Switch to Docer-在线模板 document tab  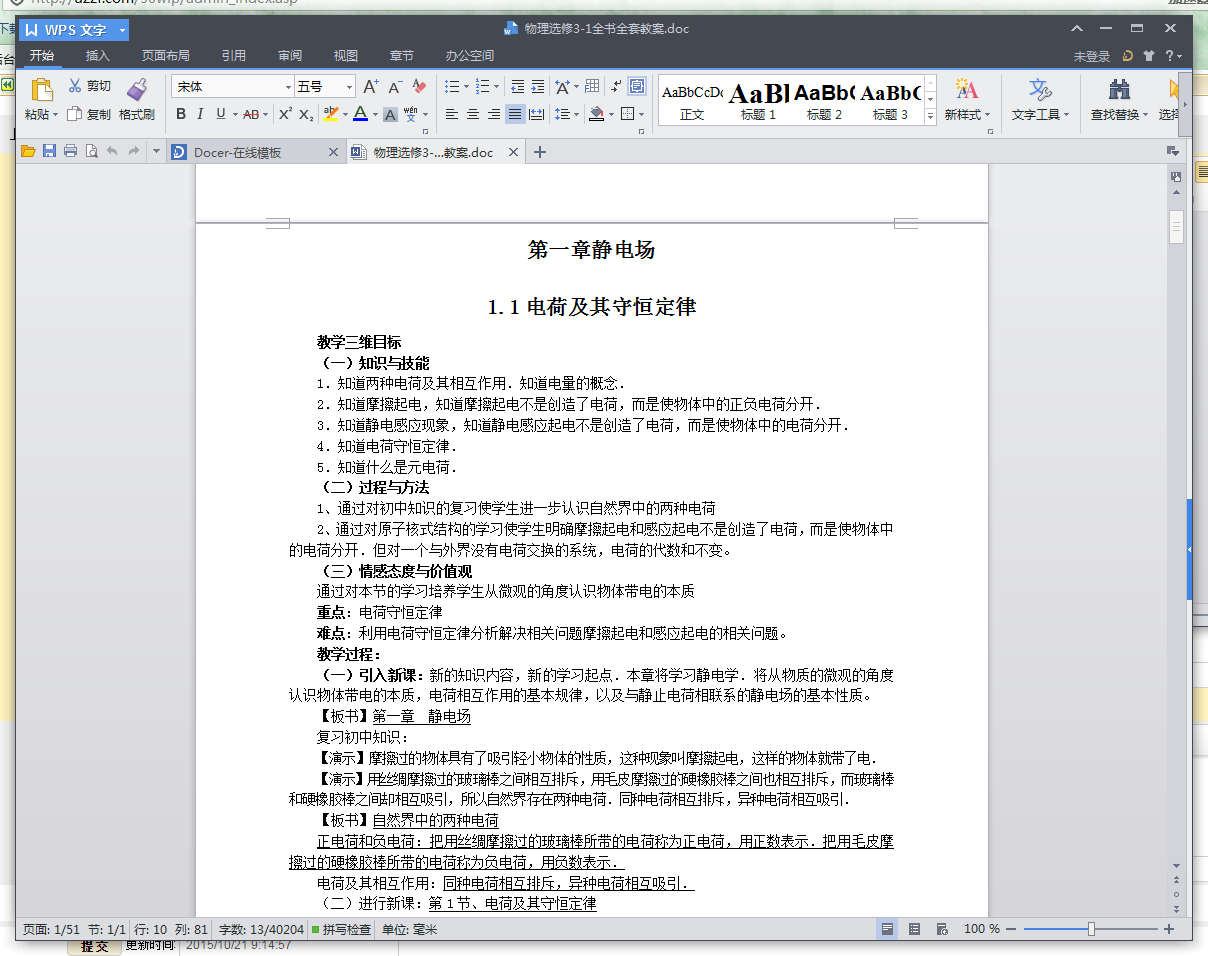(x=256, y=152)
